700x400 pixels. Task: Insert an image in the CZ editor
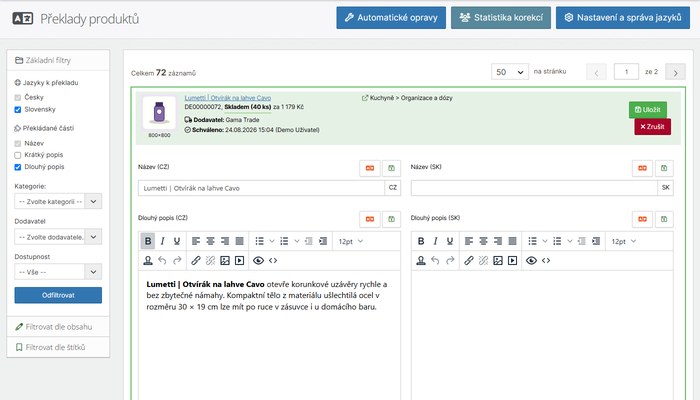pos(225,261)
